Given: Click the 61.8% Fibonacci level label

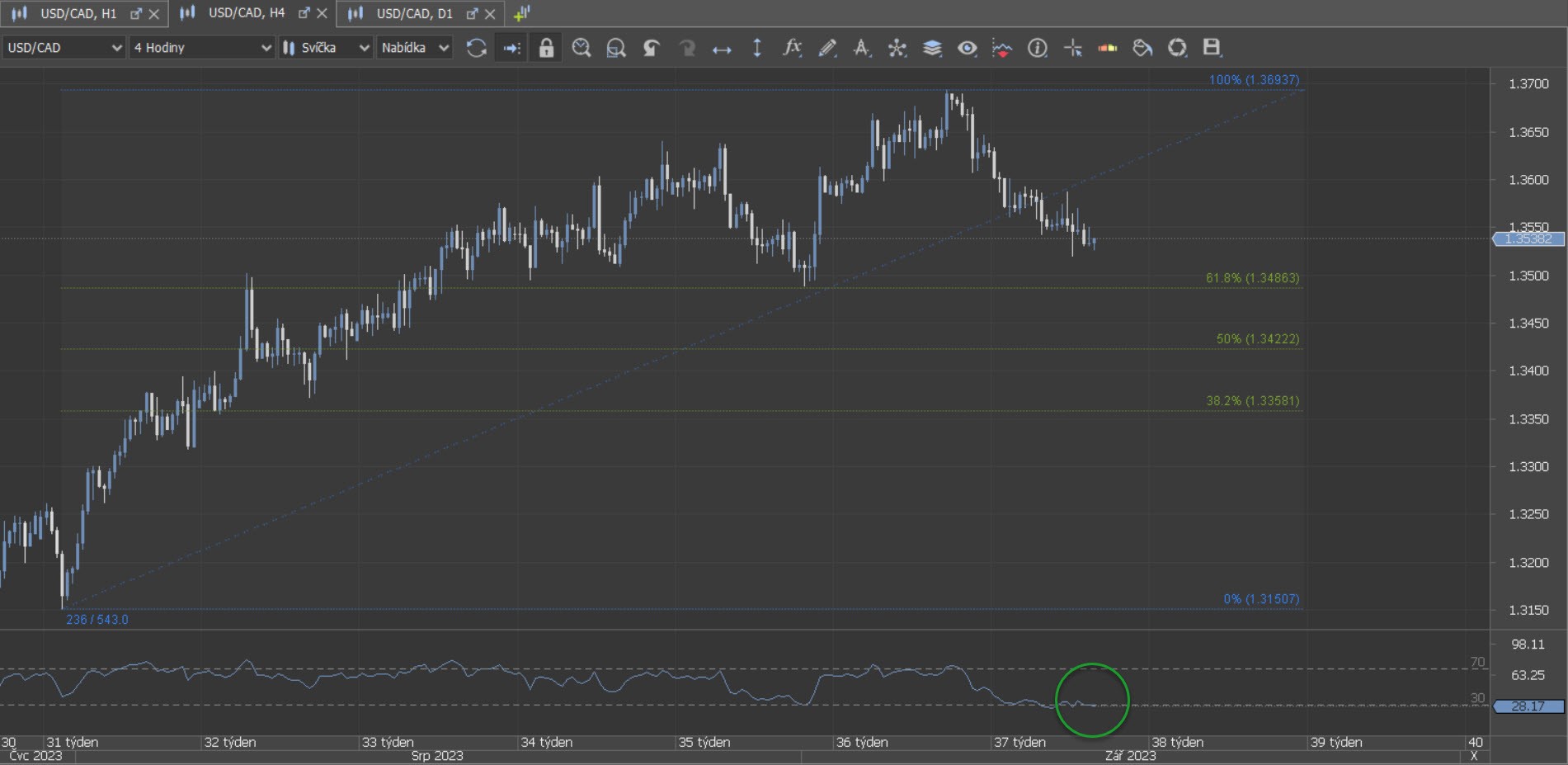Looking at the screenshot, I should tap(1252, 278).
